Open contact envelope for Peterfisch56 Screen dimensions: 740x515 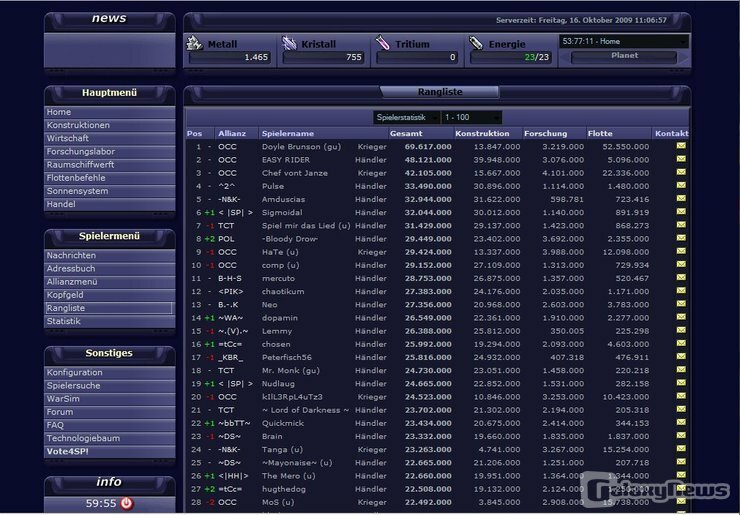pos(681,357)
